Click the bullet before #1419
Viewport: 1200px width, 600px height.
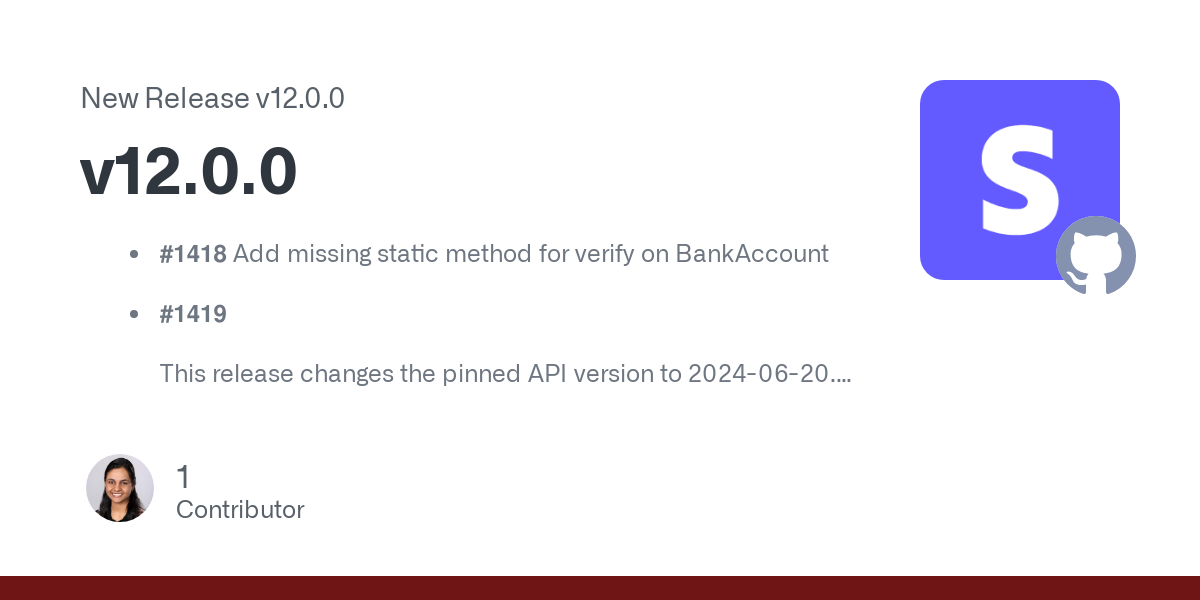pos(134,314)
